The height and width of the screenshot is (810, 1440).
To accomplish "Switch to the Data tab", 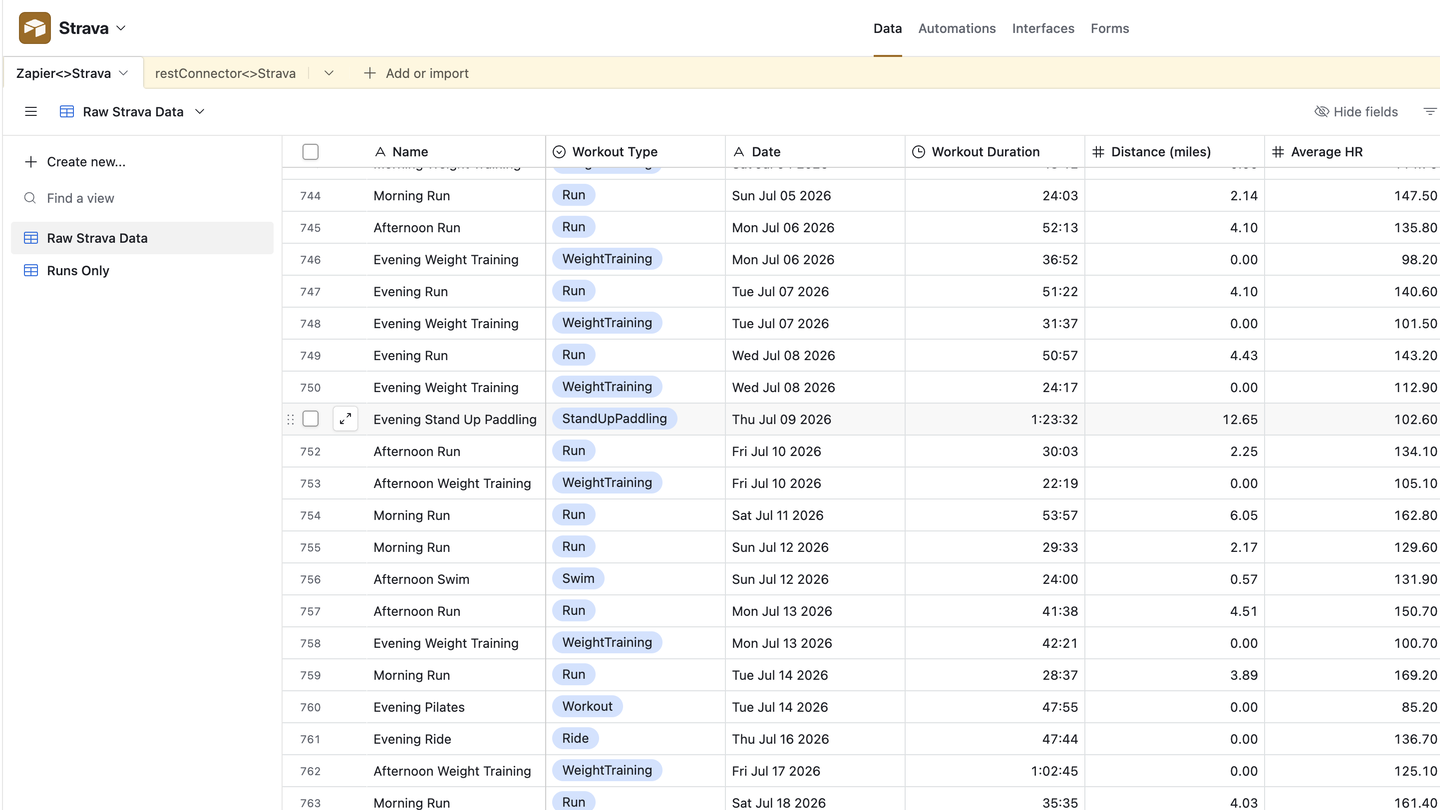I will coord(887,28).
